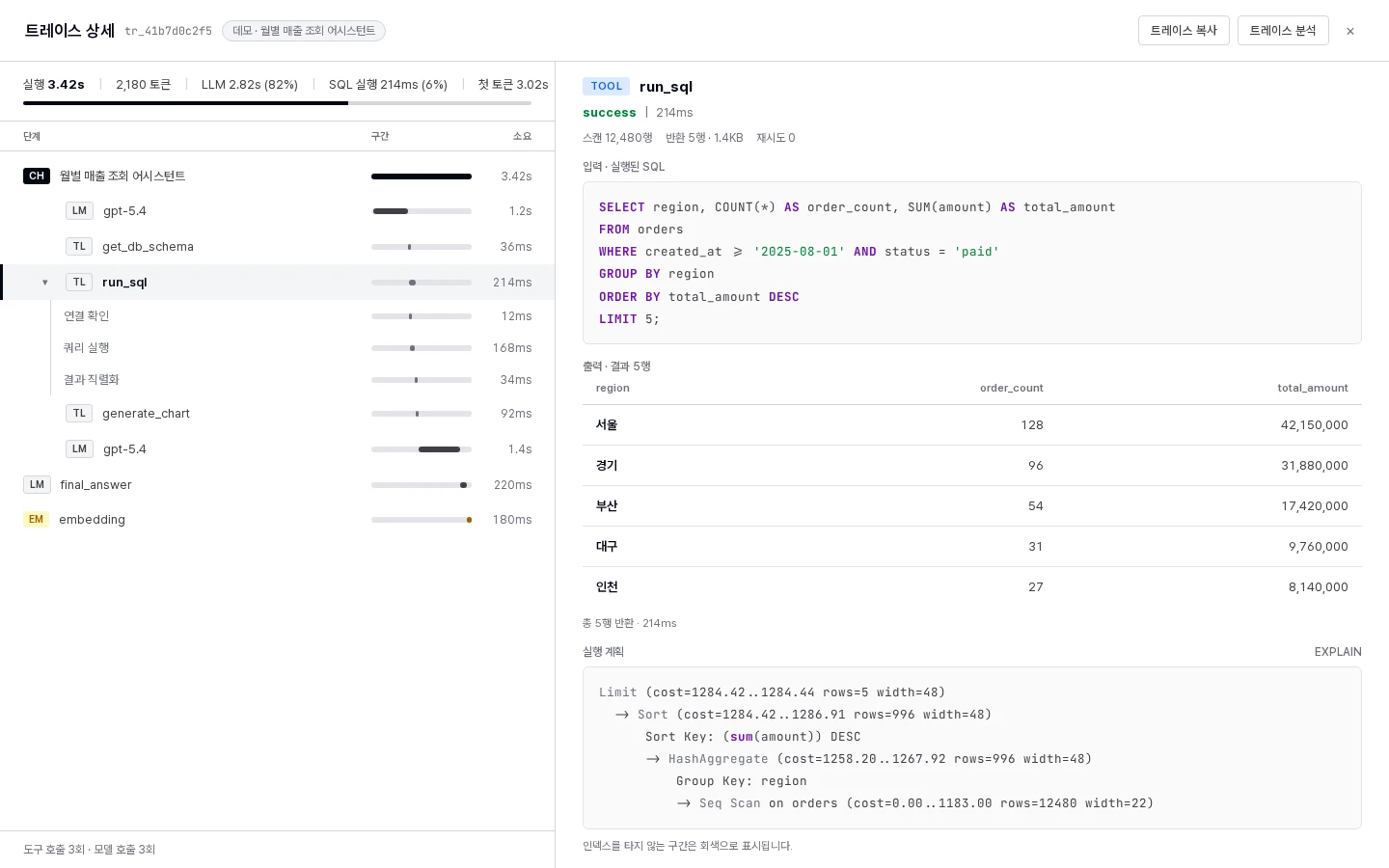Screen dimensions: 1389x868
Task: Click TL badge beside generate_chart
Action: pyautogui.click(x=79, y=414)
